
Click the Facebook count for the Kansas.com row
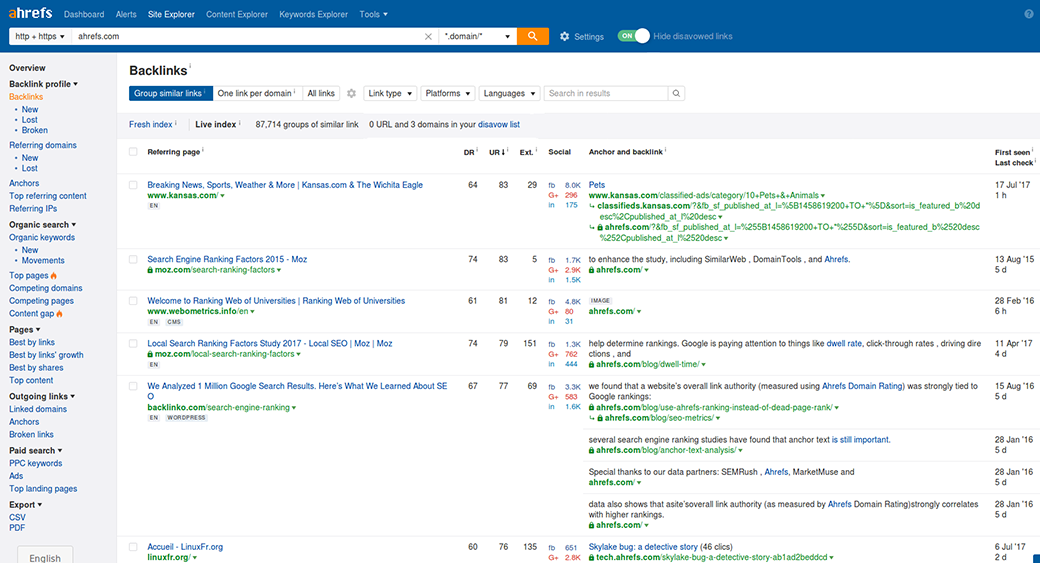coord(572,185)
